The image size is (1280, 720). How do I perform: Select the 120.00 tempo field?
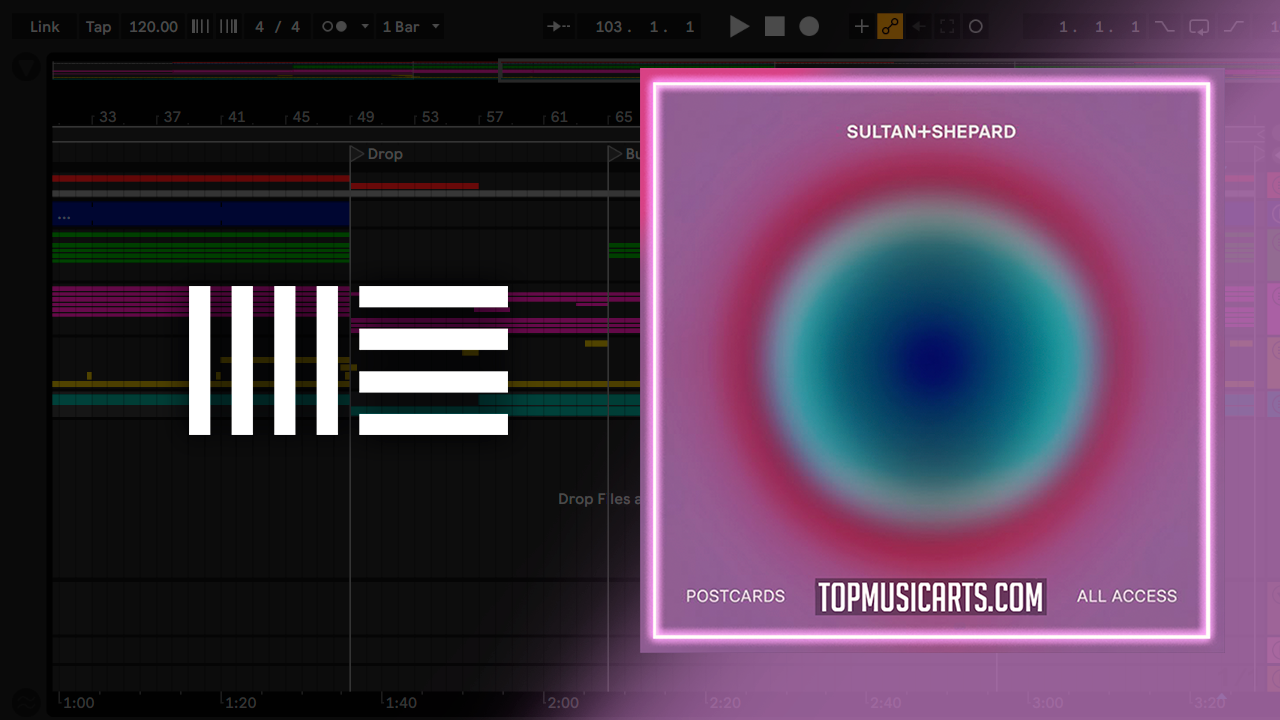tap(153, 27)
